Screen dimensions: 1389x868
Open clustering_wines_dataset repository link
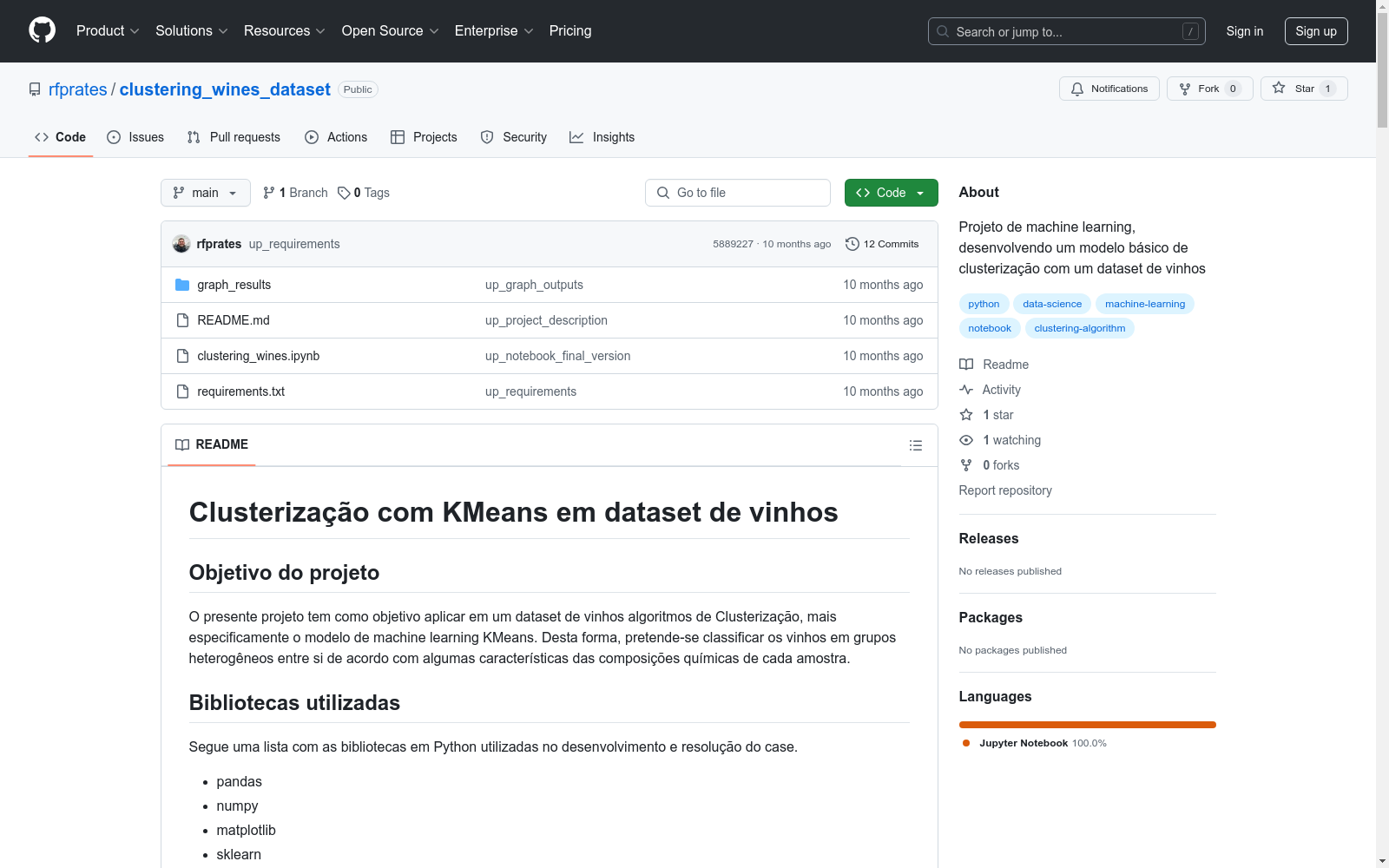(x=225, y=89)
